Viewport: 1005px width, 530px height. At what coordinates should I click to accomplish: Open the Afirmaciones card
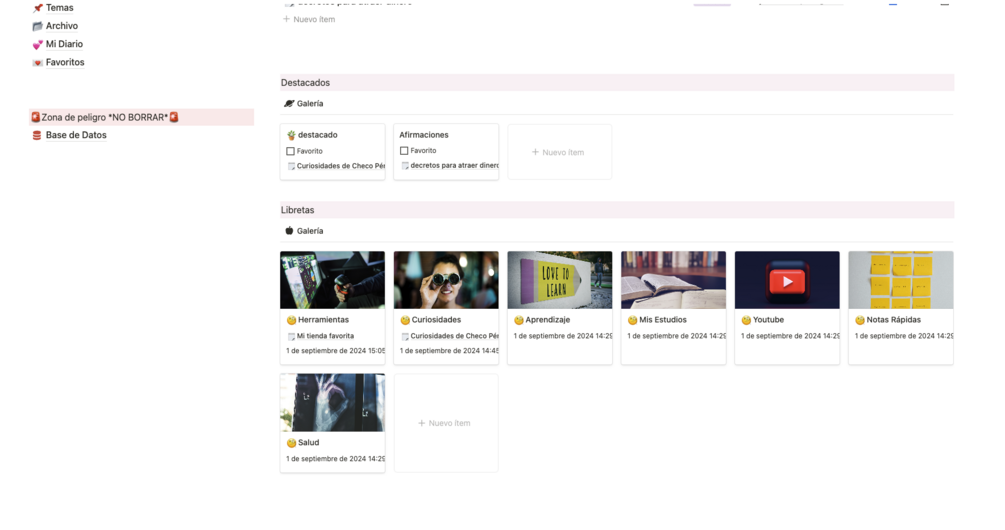coord(446,152)
